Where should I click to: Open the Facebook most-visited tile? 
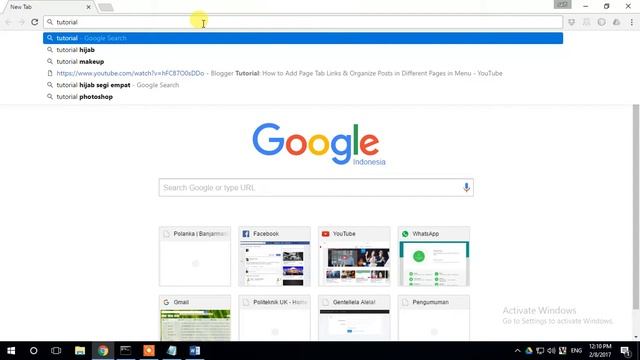coord(274,256)
